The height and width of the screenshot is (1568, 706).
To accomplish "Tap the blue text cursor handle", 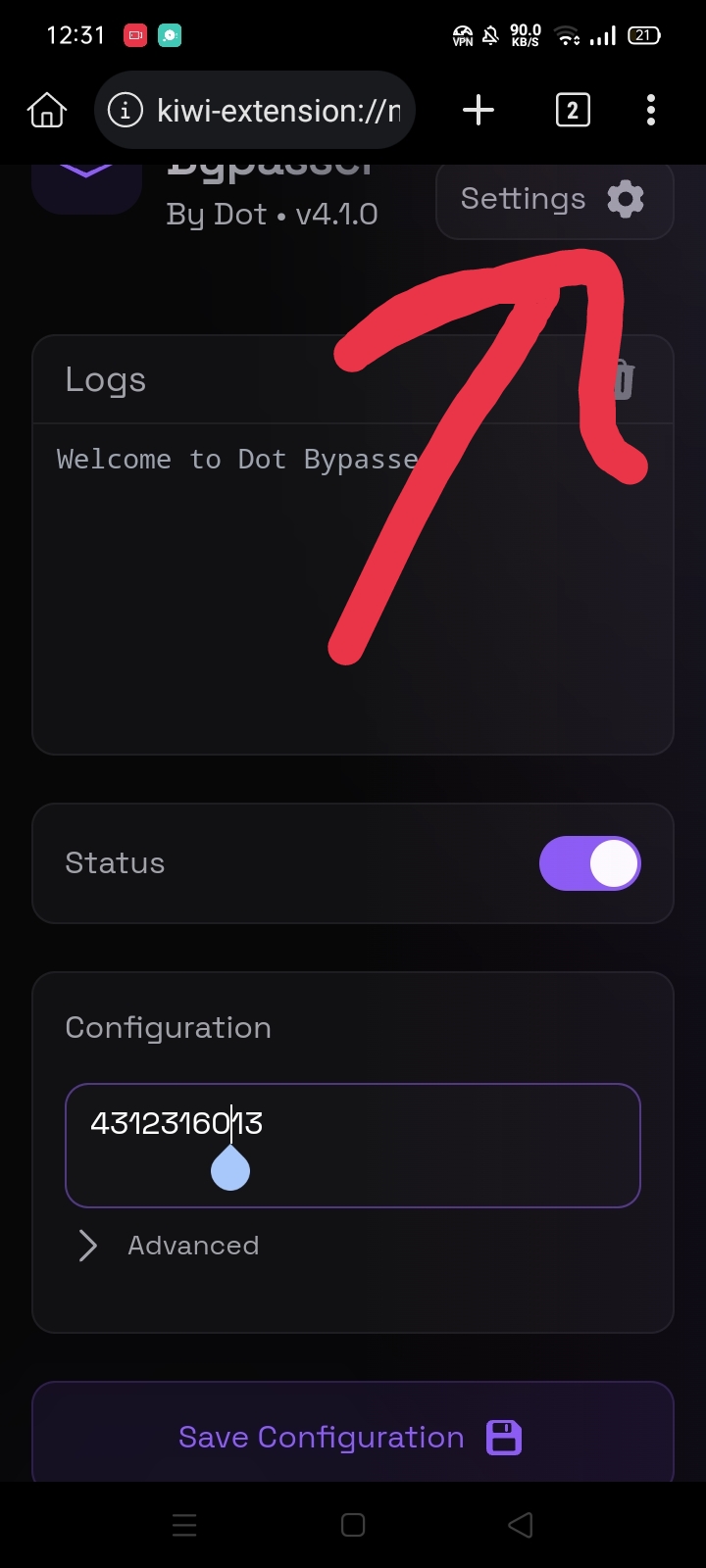I will pyautogui.click(x=230, y=1170).
